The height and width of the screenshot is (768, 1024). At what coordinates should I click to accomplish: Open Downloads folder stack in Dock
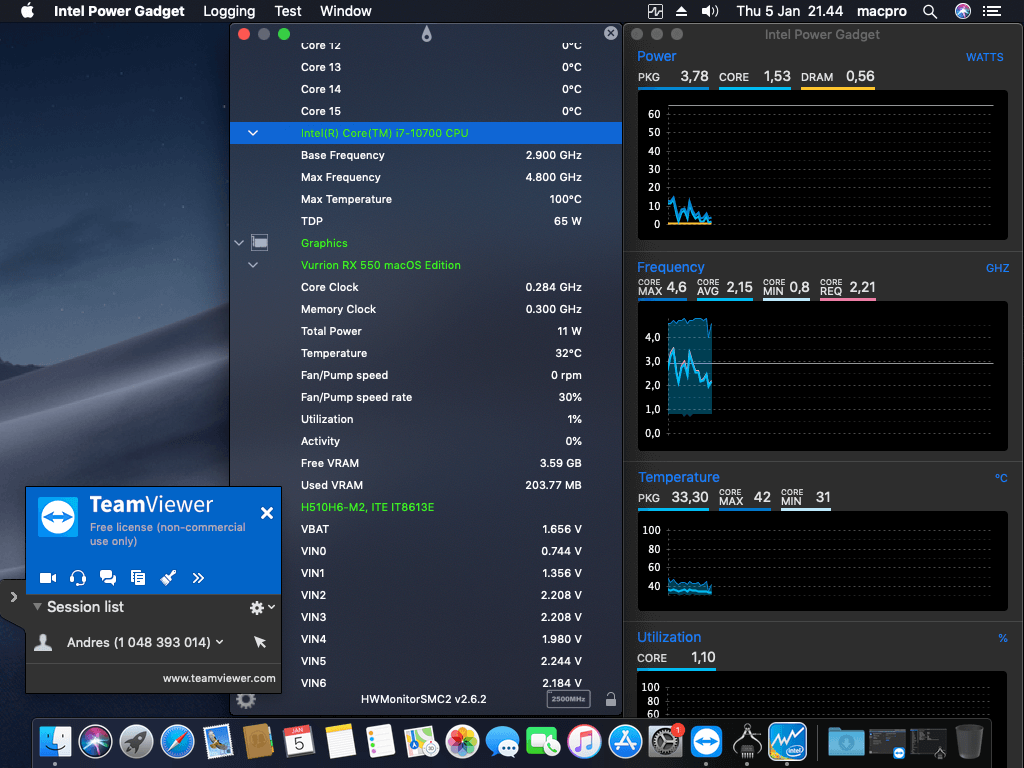click(x=846, y=742)
